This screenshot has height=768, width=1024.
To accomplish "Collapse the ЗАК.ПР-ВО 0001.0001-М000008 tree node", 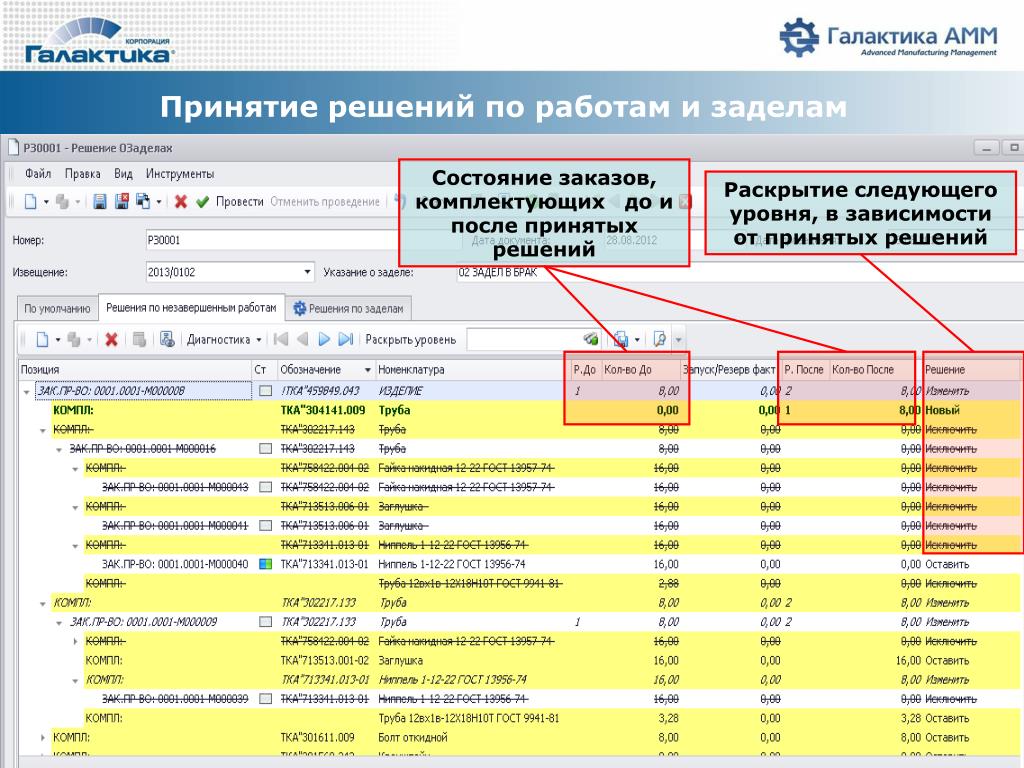I will (x=26, y=391).
